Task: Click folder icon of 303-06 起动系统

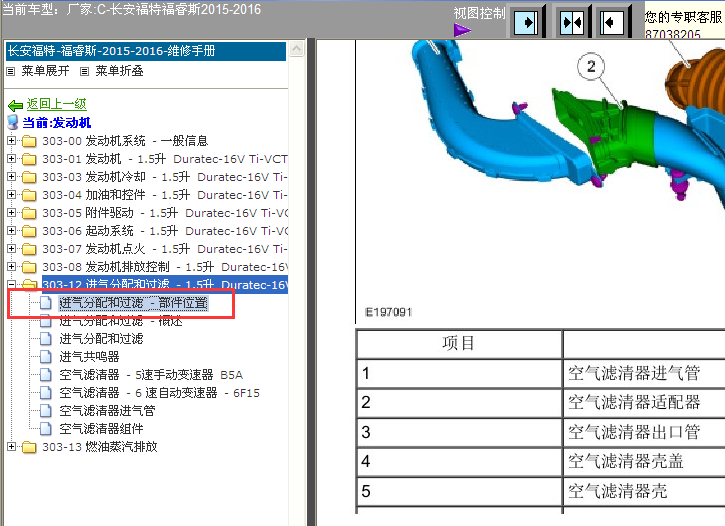Action: (x=29, y=231)
